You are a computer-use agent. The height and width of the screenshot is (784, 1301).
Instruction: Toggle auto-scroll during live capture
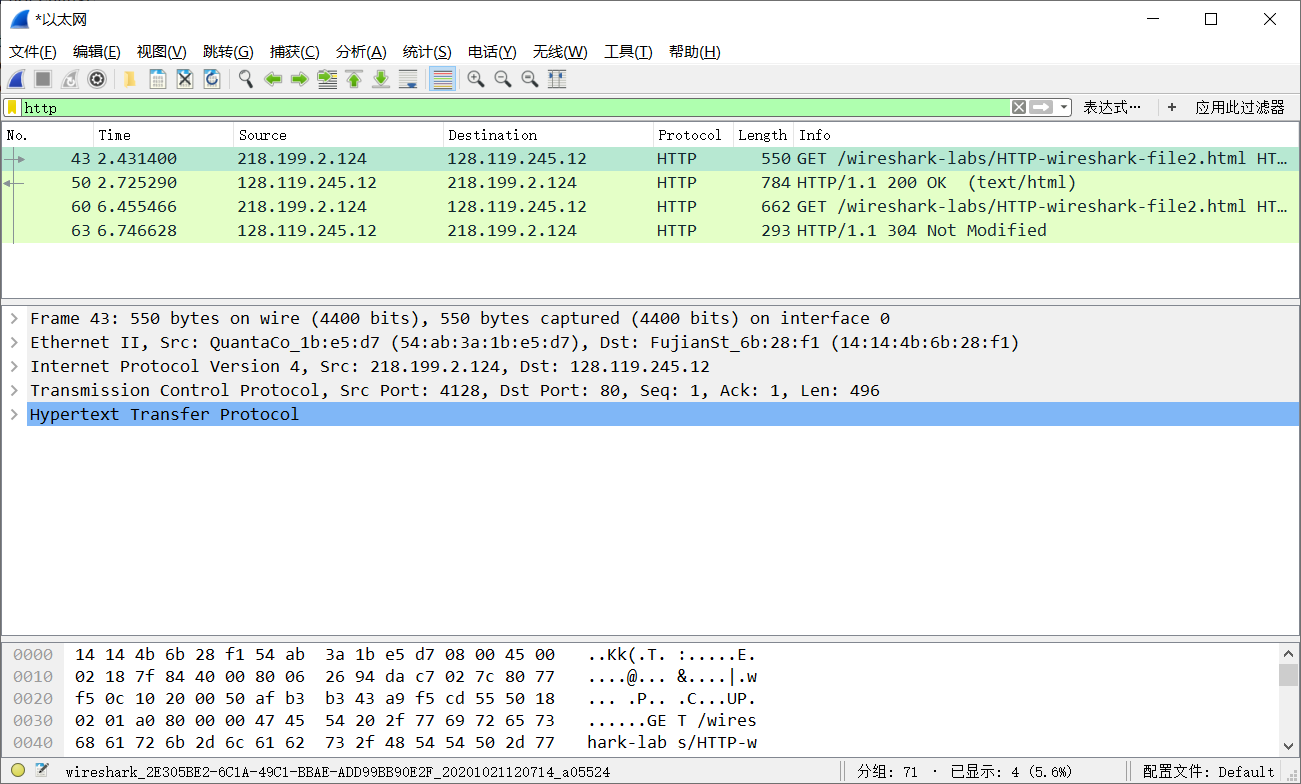click(408, 79)
